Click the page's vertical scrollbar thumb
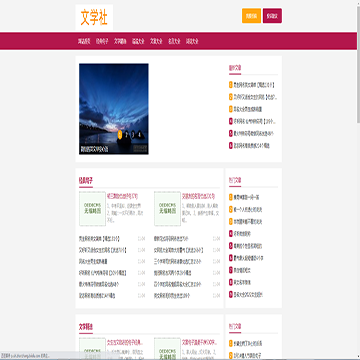 (358, 62)
